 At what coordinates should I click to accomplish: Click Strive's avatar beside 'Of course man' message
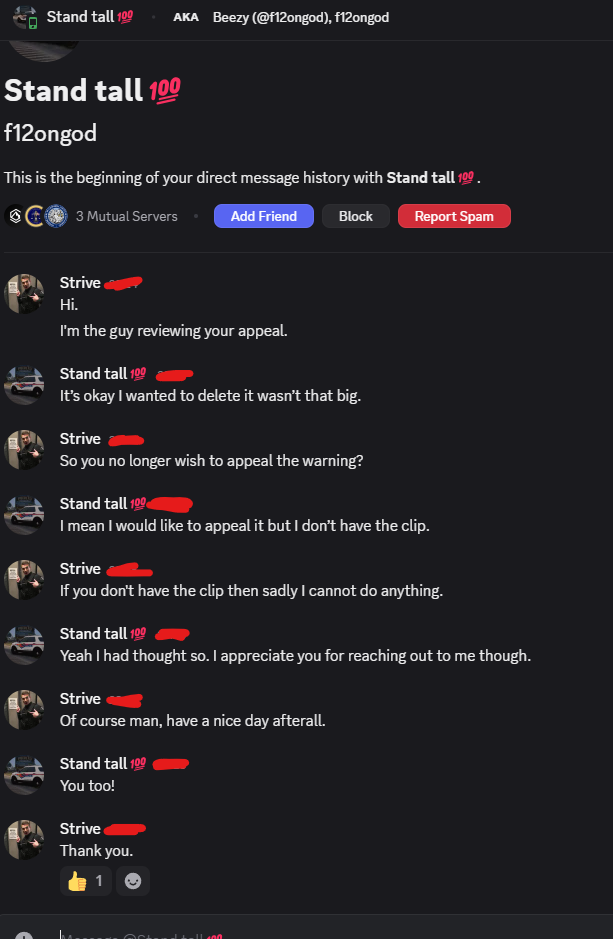tap(24, 710)
